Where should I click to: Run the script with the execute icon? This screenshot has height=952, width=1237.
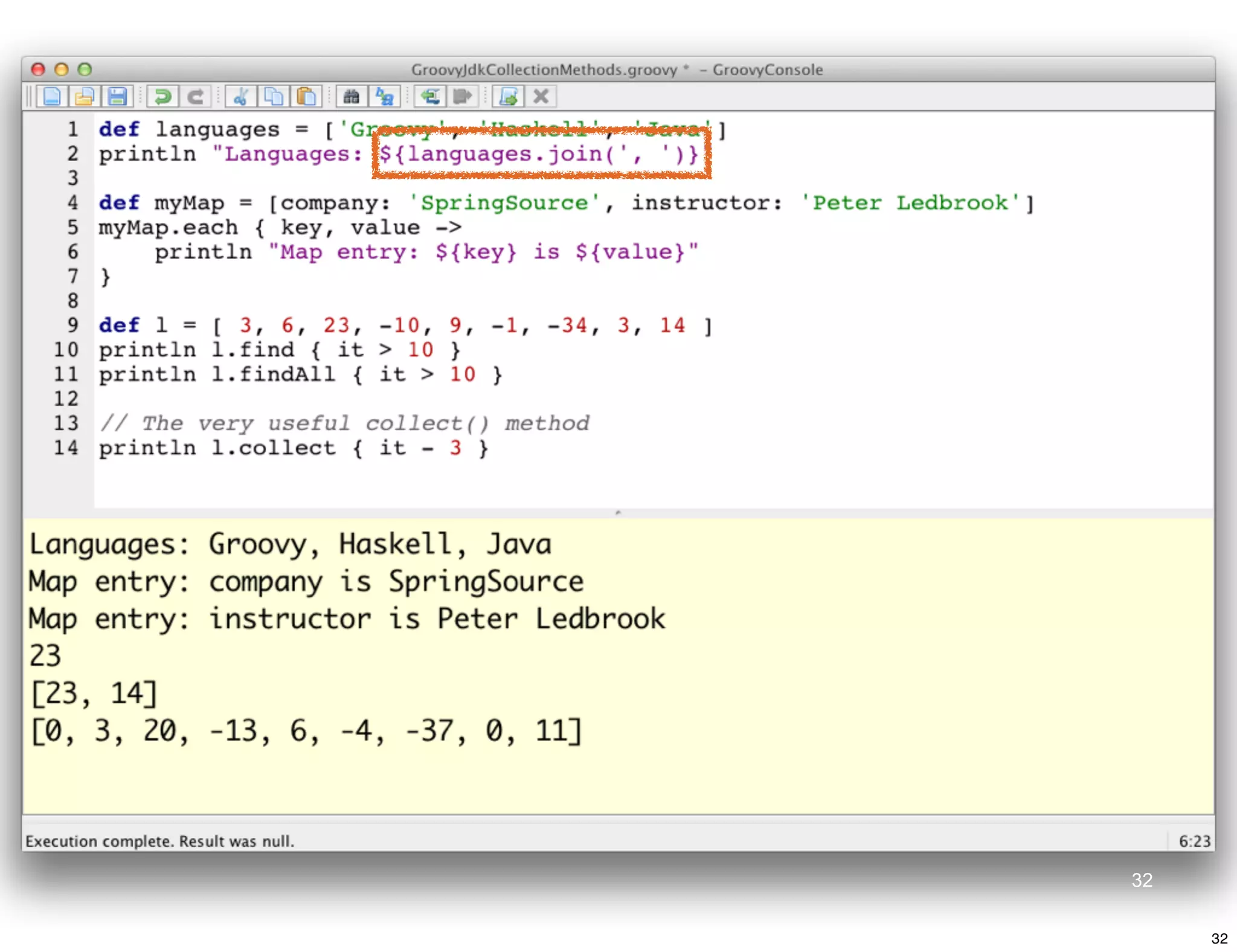509,97
